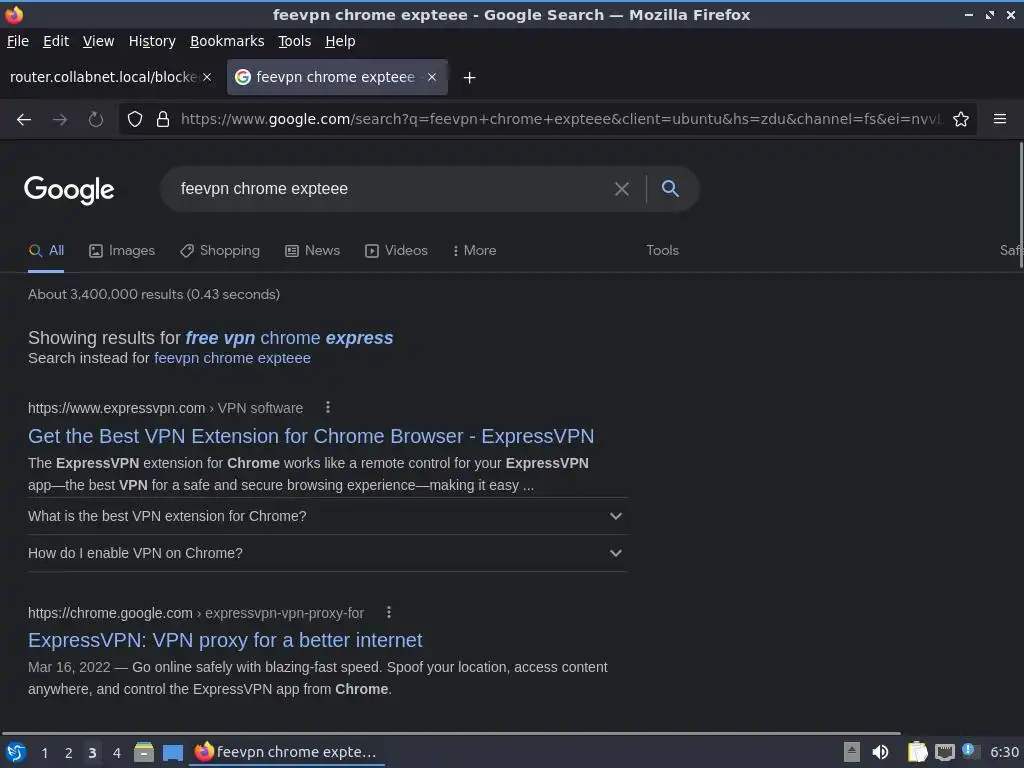Open the History menu

tap(152, 41)
